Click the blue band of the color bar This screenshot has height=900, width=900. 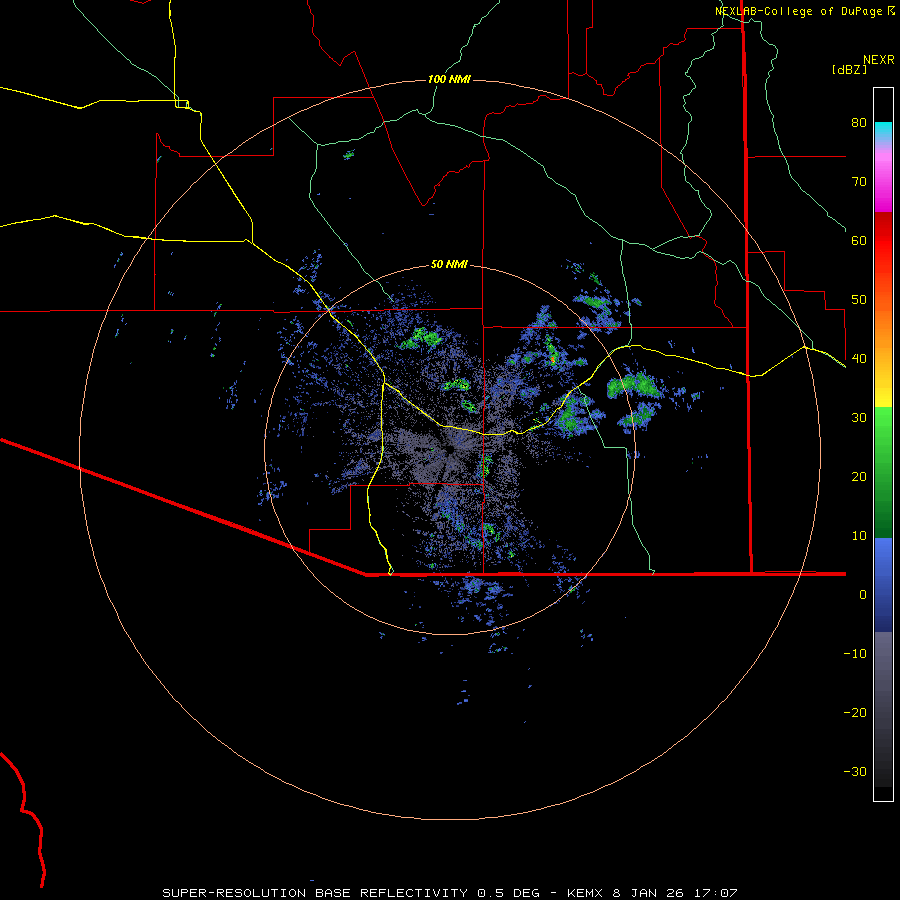(883, 585)
